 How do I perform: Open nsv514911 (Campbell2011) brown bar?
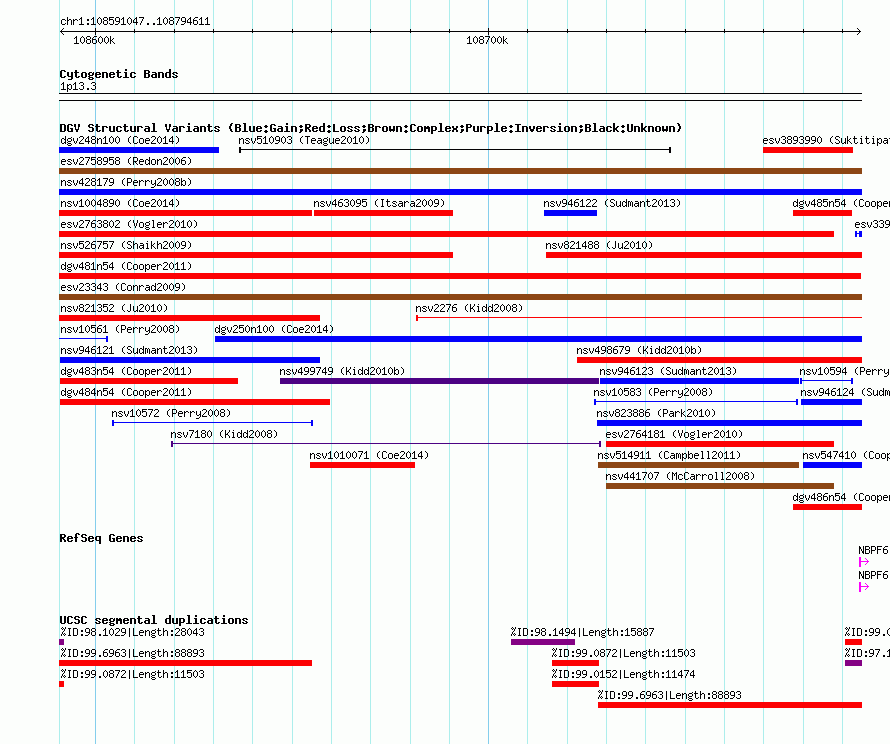point(698,465)
